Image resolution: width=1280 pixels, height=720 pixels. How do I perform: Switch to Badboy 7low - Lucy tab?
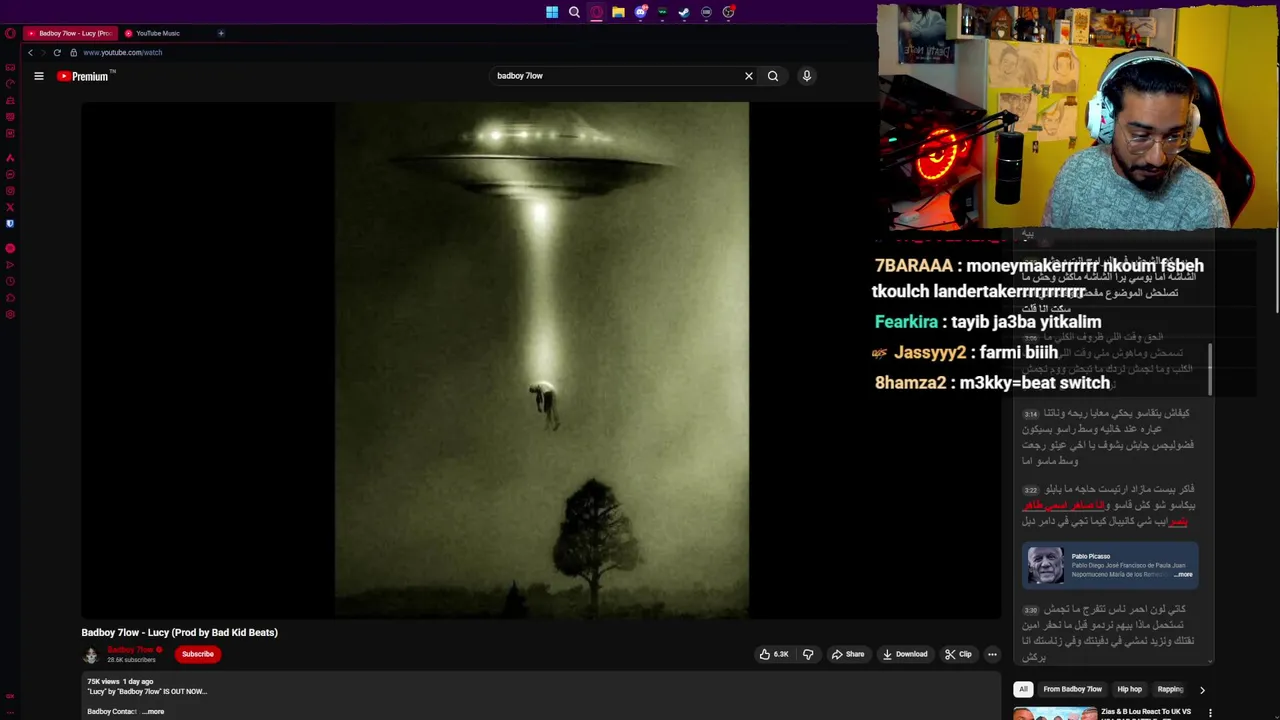click(x=70, y=33)
